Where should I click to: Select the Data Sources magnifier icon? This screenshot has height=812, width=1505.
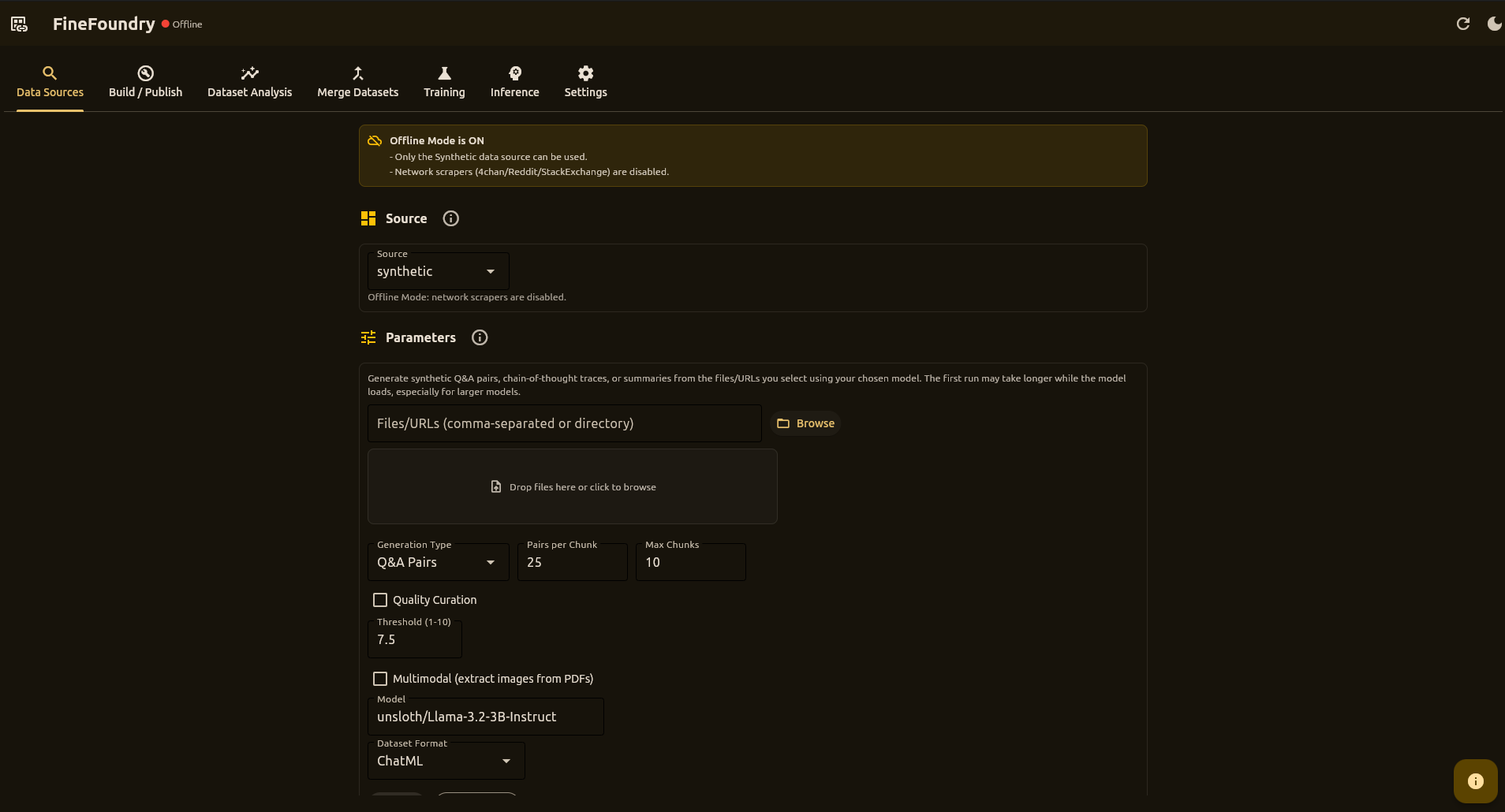tap(50, 72)
